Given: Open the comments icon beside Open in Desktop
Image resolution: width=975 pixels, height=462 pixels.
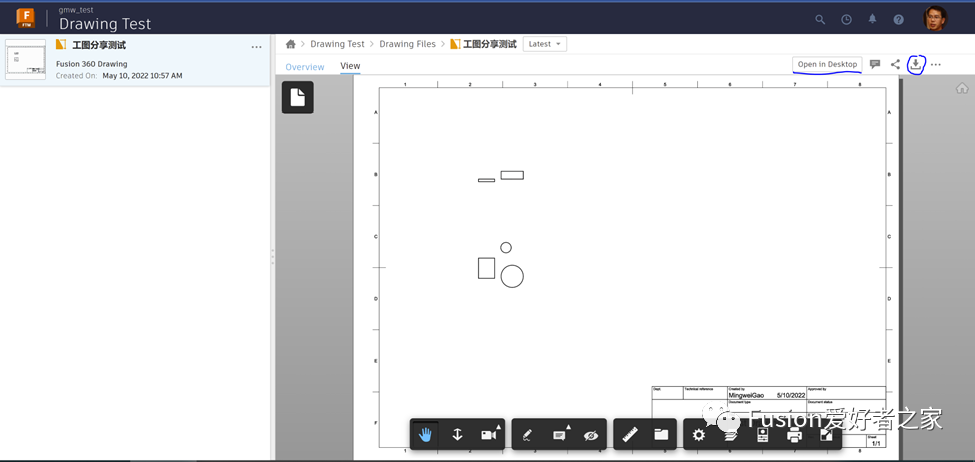Looking at the screenshot, I should [875, 64].
